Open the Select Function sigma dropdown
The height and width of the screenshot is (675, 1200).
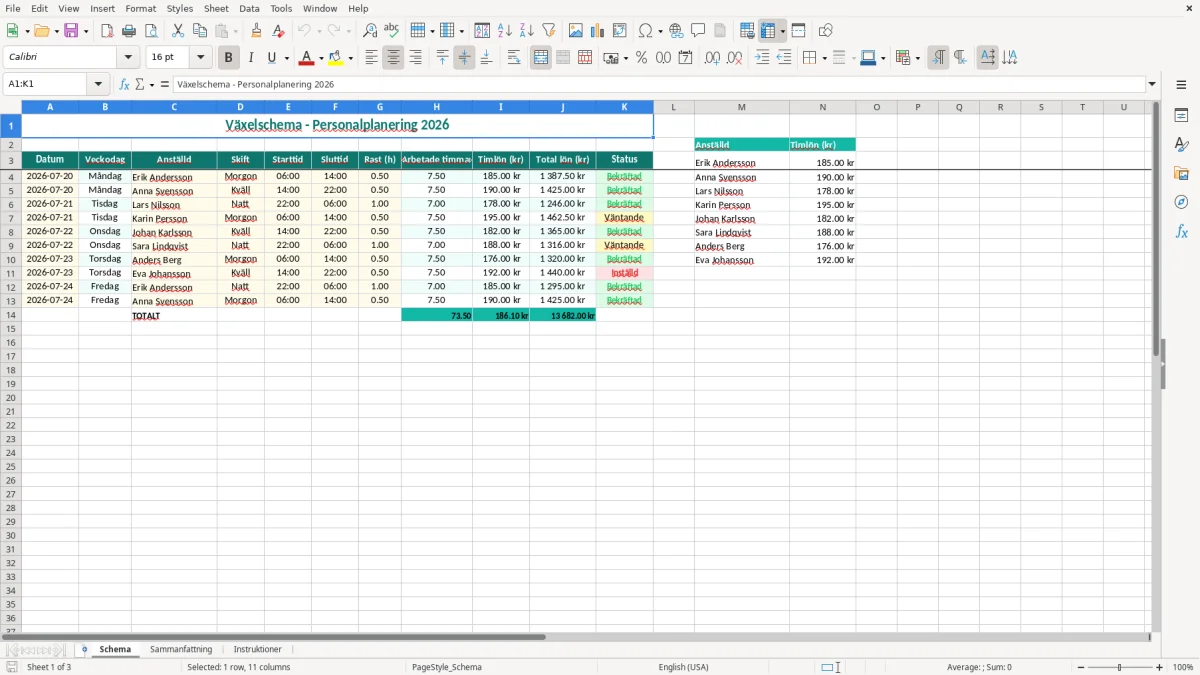click(x=152, y=84)
